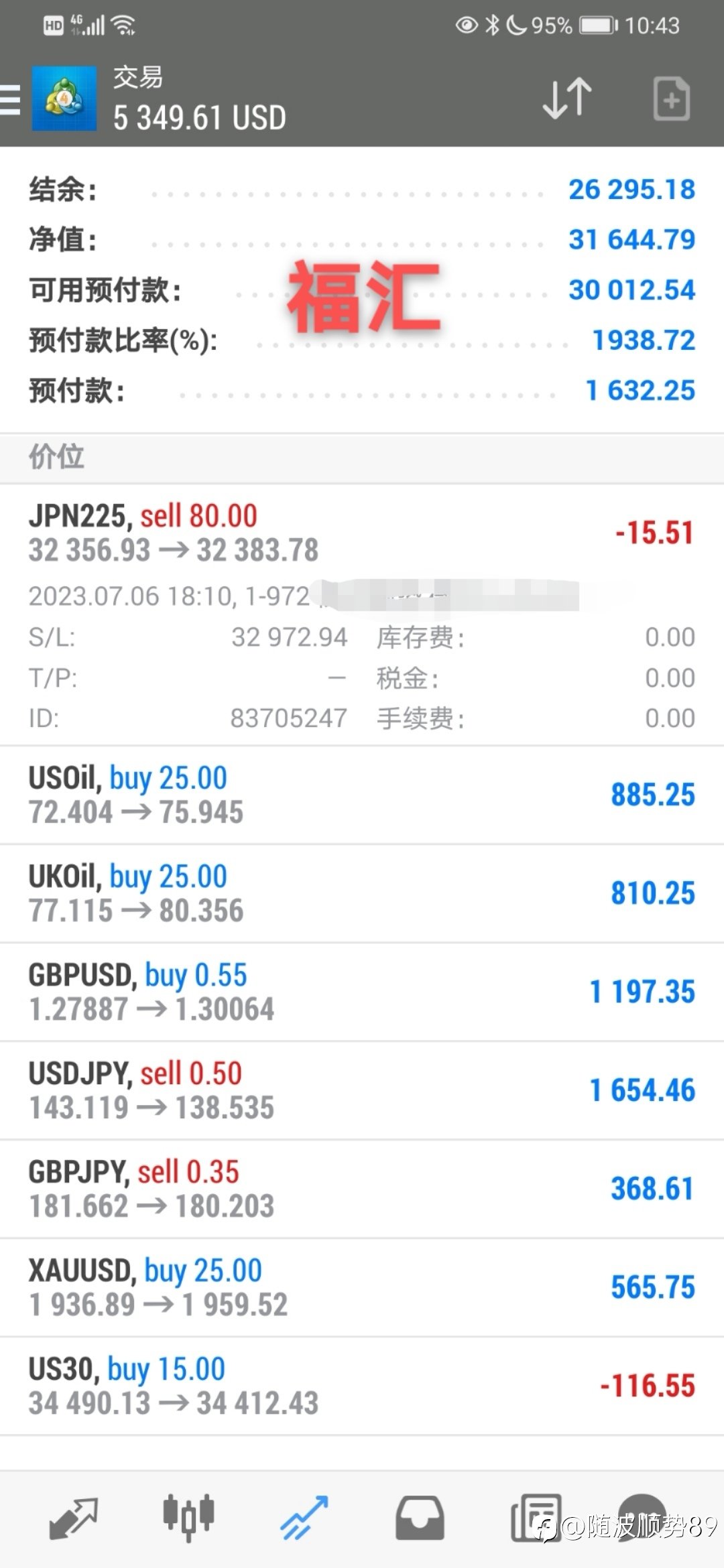Select the Trade tab trend-line icon
The image size is (724, 1568).
pos(304,1518)
